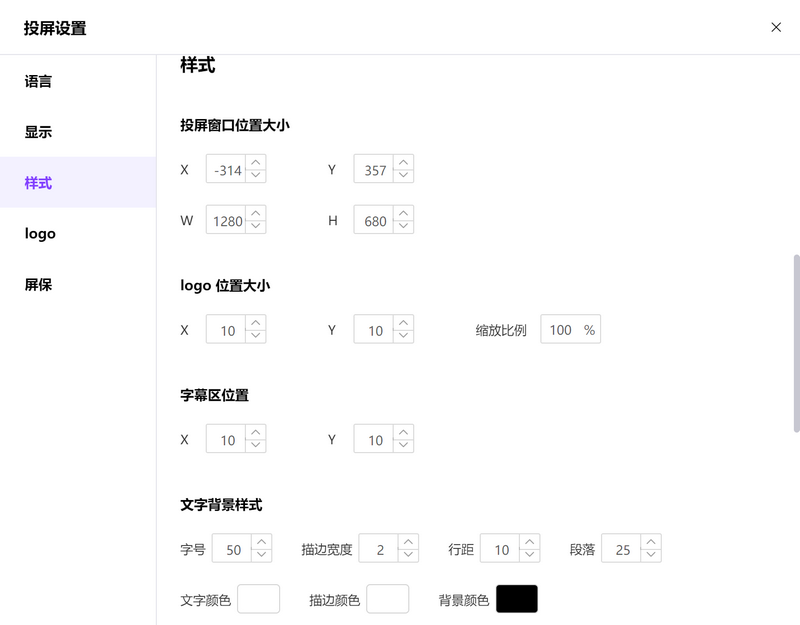
Task: Edit the 段落 field showing 25
Action: [x=621, y=548]
